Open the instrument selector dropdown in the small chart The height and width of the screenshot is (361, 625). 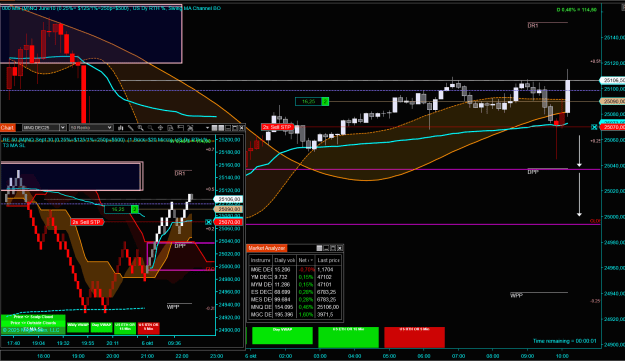[63, 128]
